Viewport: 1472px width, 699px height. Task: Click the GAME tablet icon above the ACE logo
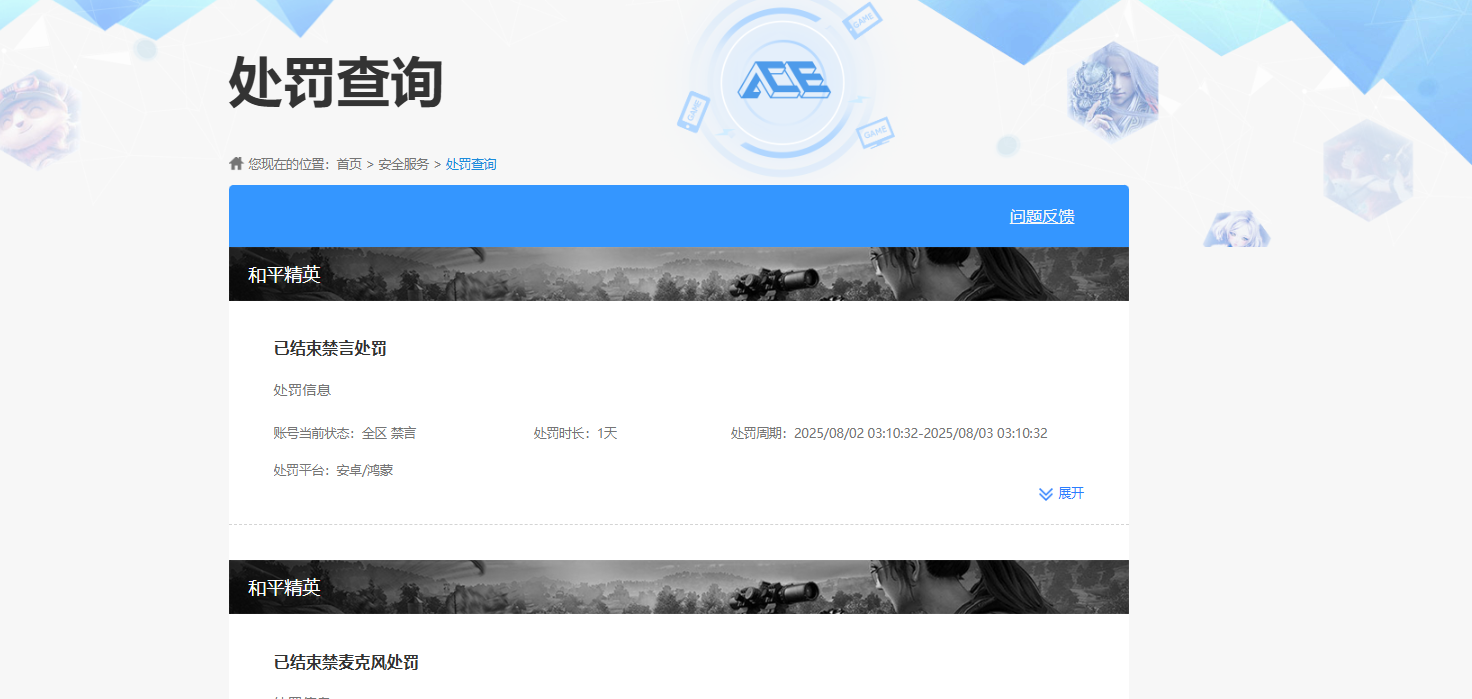(x=861, y=20)
